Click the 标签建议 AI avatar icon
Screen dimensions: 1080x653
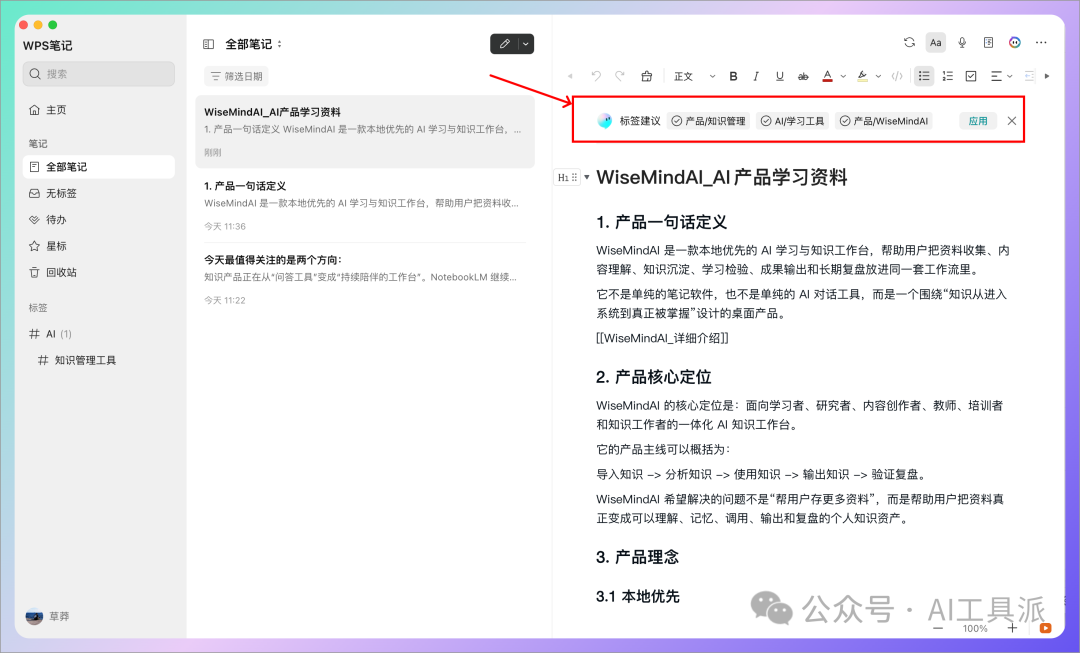click(605, 121)
